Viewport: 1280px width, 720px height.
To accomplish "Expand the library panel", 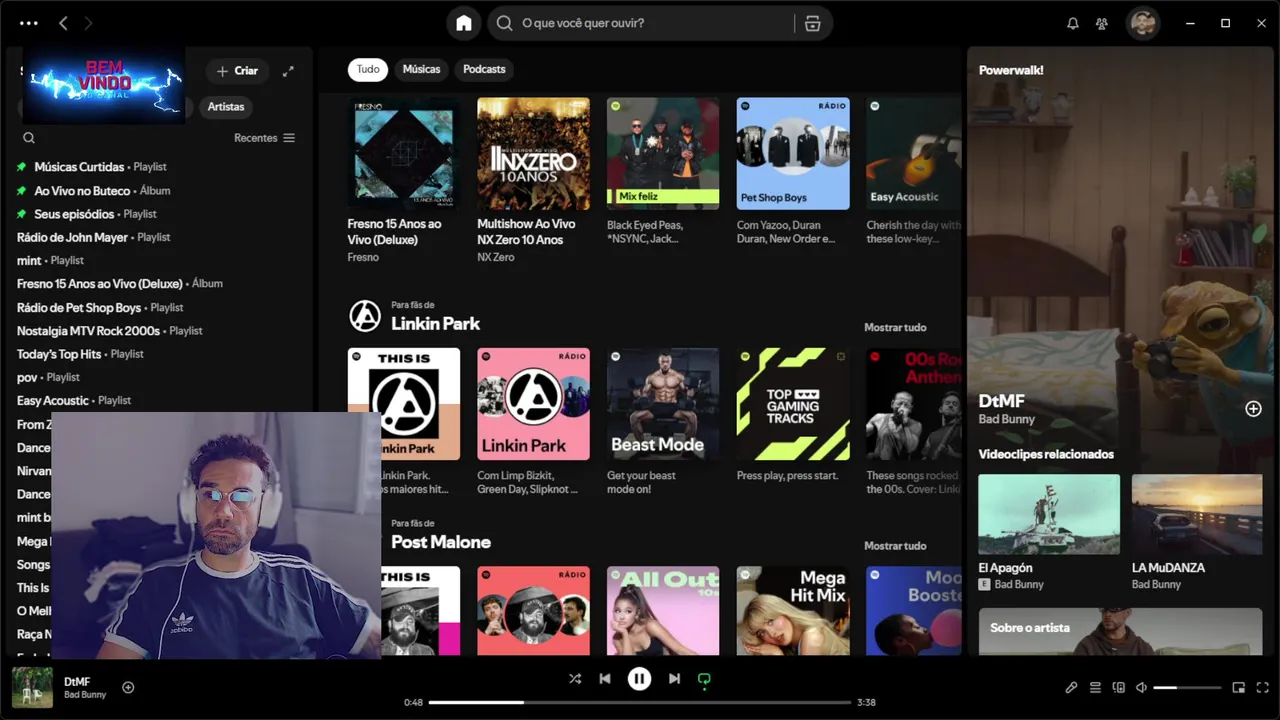I will 288,71.
